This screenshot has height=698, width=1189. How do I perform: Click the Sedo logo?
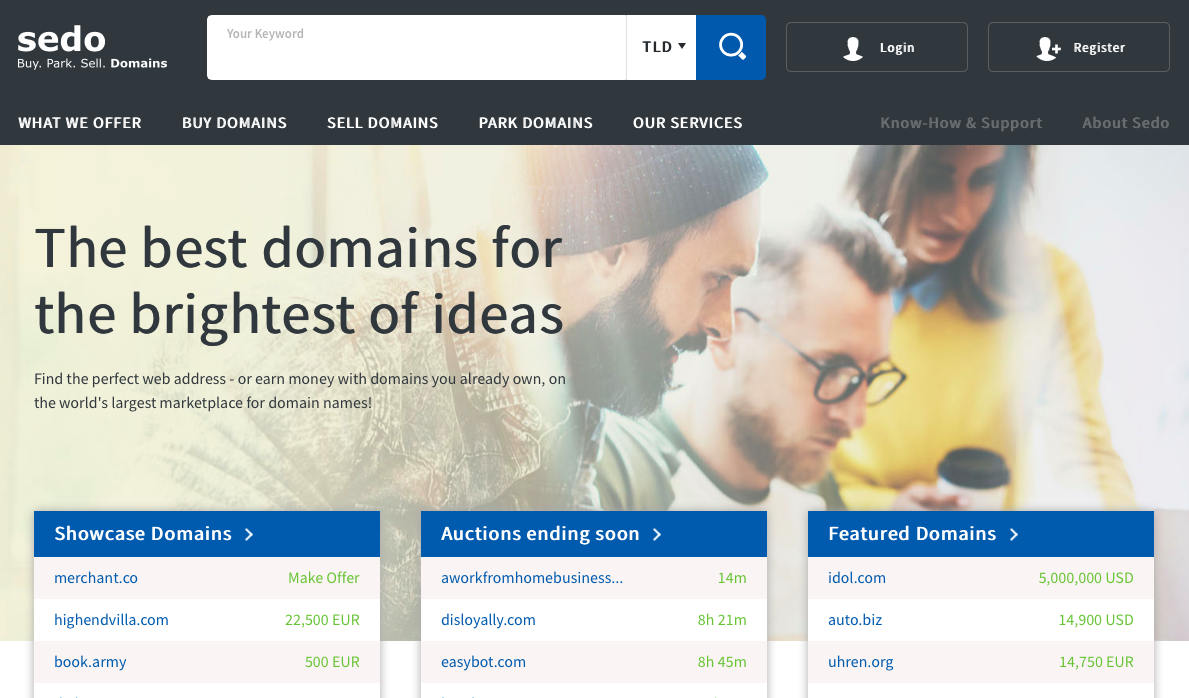point(92,48)
